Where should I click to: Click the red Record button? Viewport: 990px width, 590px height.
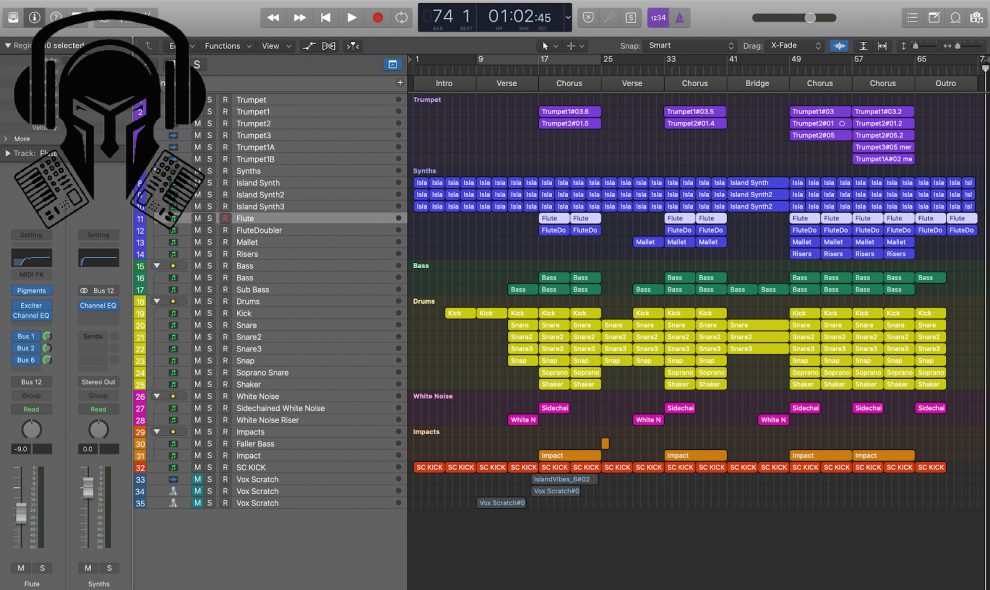[x=378, y=18]
